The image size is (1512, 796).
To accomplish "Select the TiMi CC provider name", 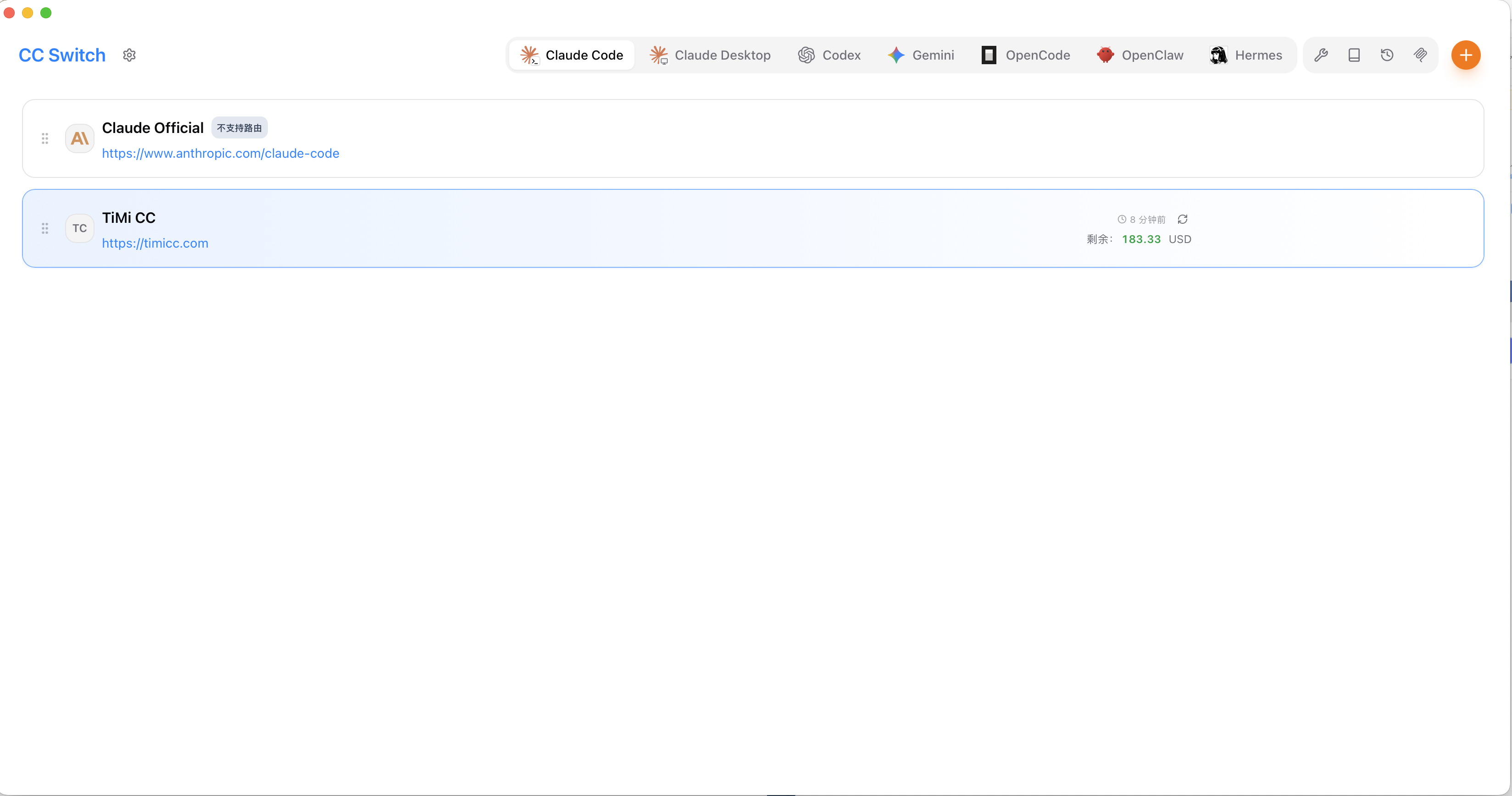I will (x=128, y=218).
